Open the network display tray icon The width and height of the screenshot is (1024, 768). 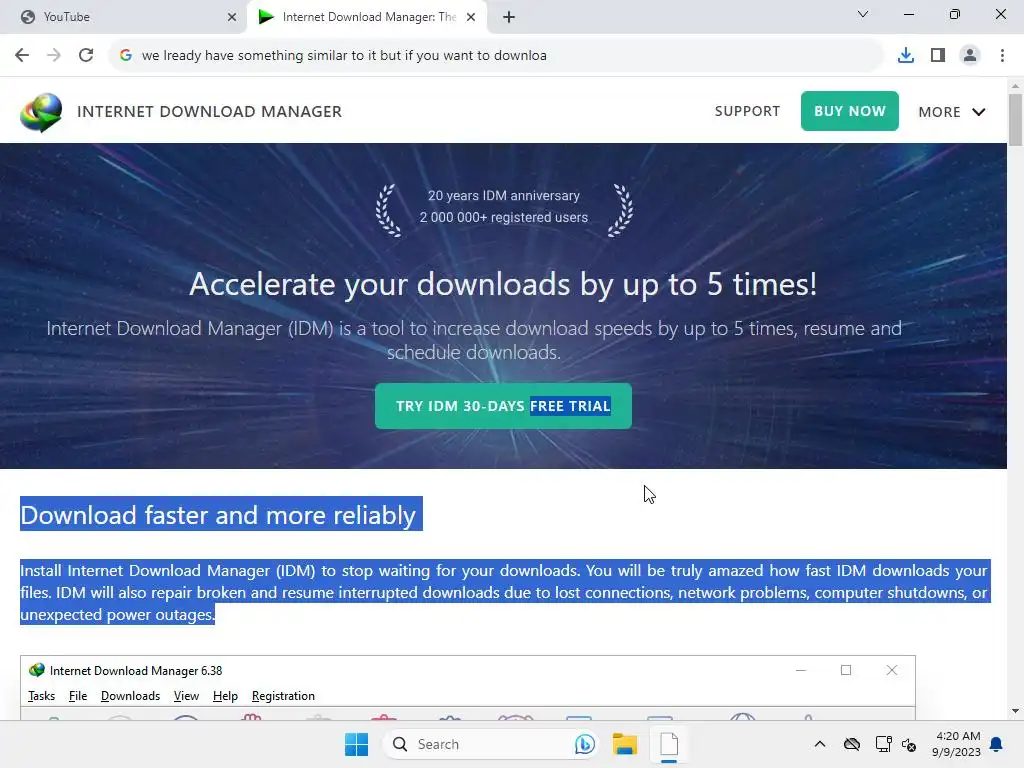[x=883, y=744]
